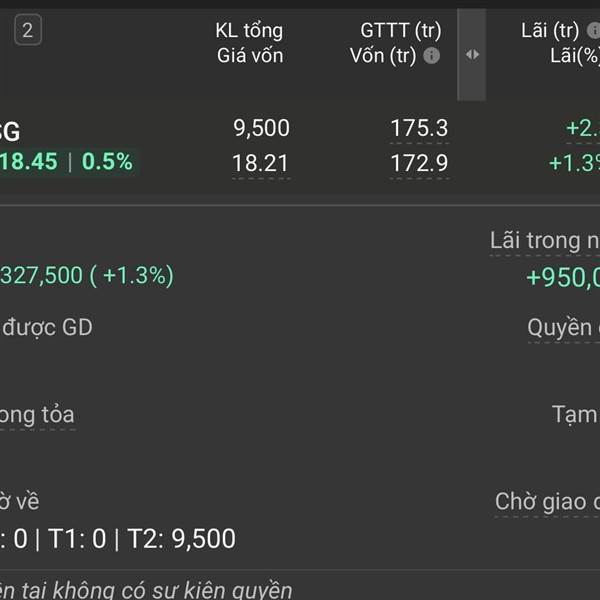Viewport: 600px width, 600px height.
Task: Click the info icon beside Vốn (tr)
Action: pyautogui.click(x=431, y=56)
